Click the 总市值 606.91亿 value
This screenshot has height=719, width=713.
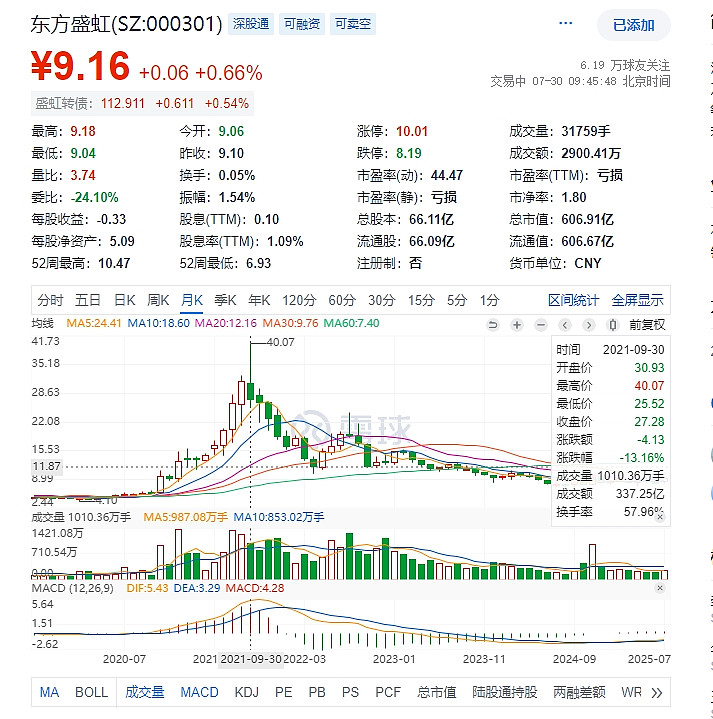[587, 220]
